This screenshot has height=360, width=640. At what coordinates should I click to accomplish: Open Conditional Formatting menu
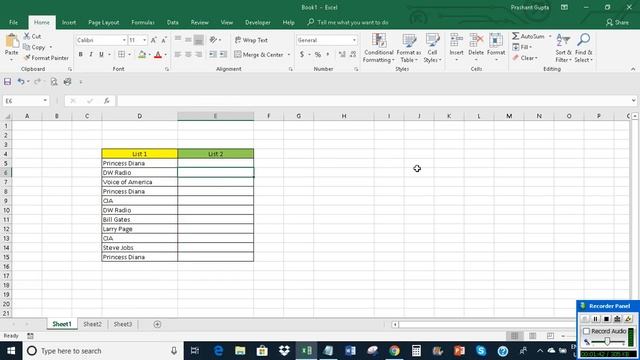point(379,48)
